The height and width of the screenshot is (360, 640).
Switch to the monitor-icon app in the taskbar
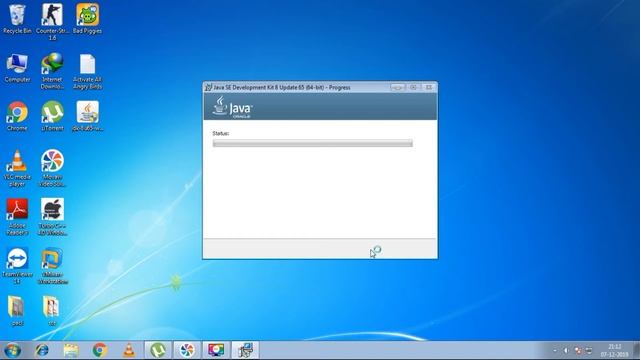pyautogui.click(x=216, y=350)
